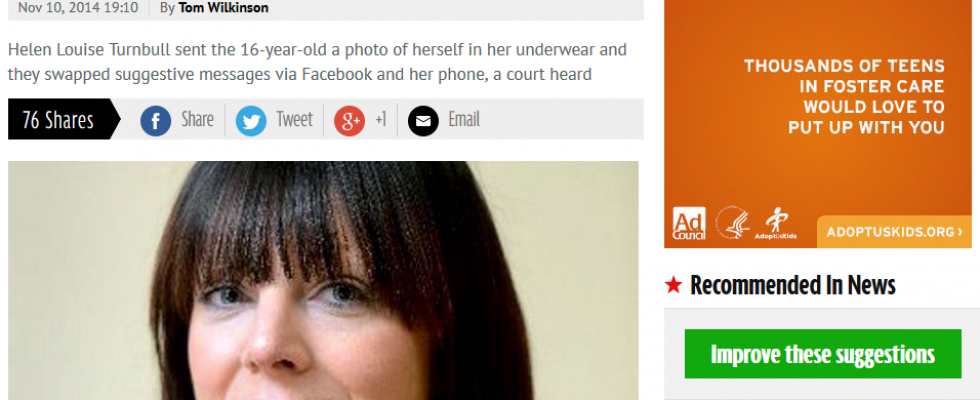980x400 pixels.
Task: Click the orange foster care advertisement text
Action: (x=844, y=96)
